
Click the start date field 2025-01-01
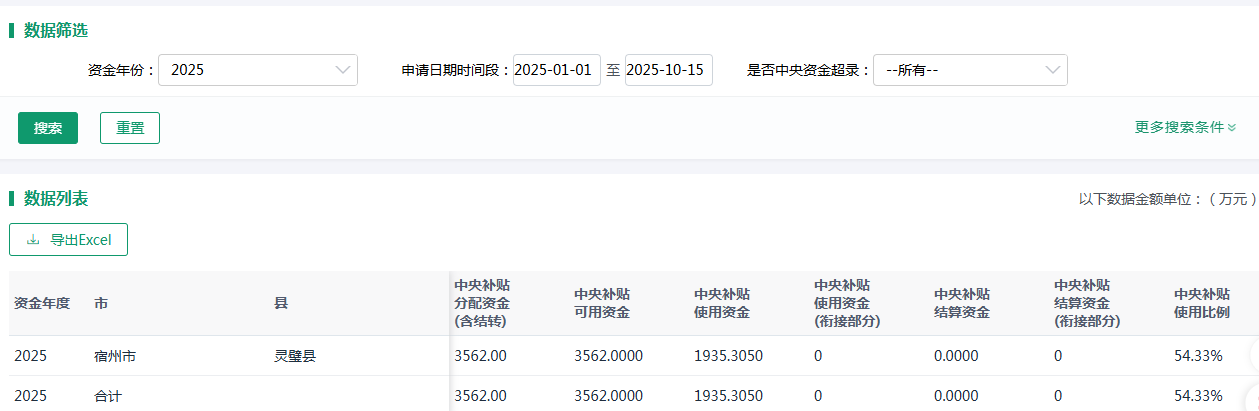(x=556, y=70)
